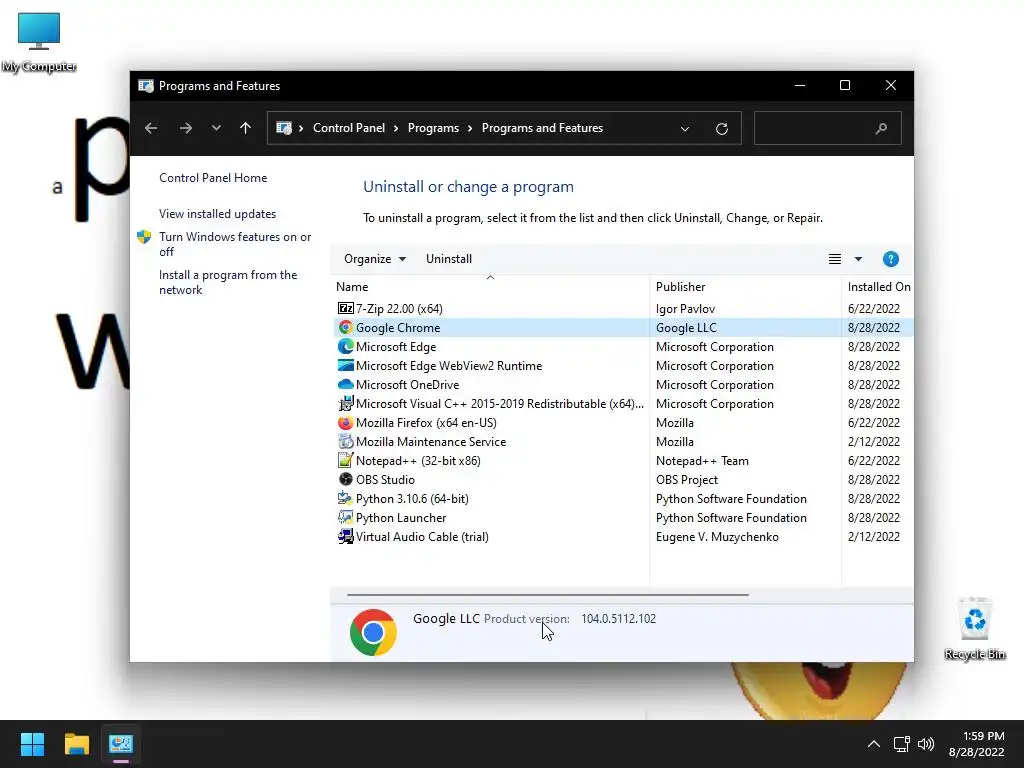The width and height of the screenshot is (1024, 768).
Task: Open Install a program from the network
Action: 228,282
